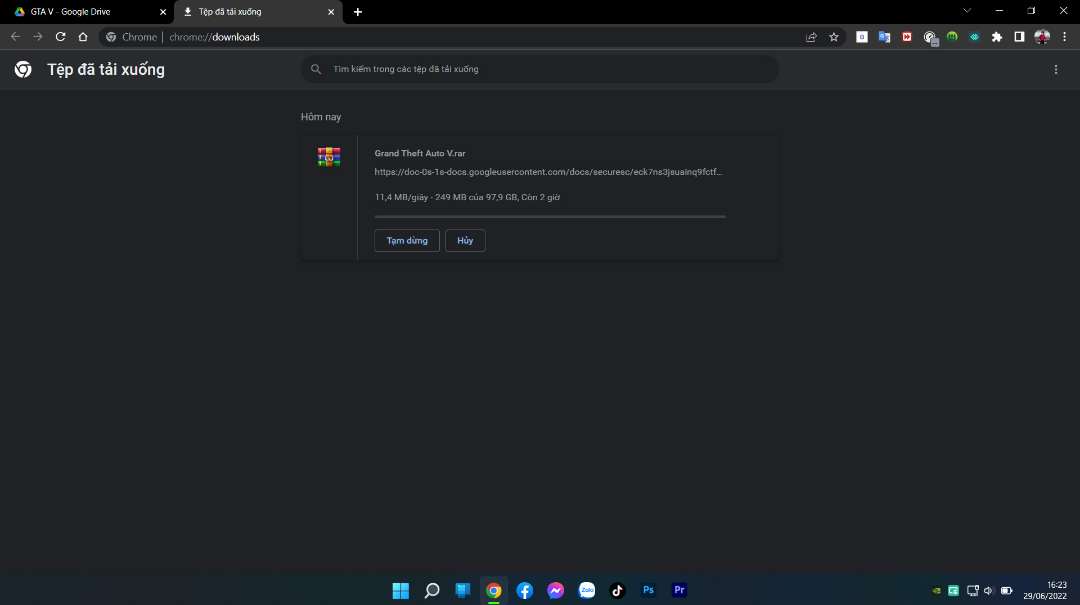Go back to the previous page
The height and width of the screenshot is (605, 1080).
click(15, 37)
